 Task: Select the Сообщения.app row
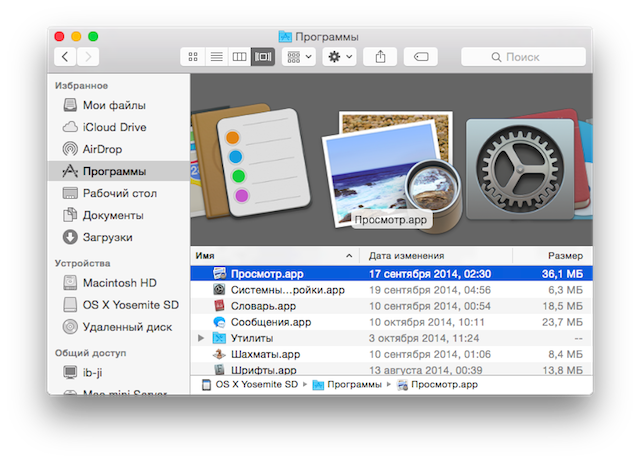[391, 322]
